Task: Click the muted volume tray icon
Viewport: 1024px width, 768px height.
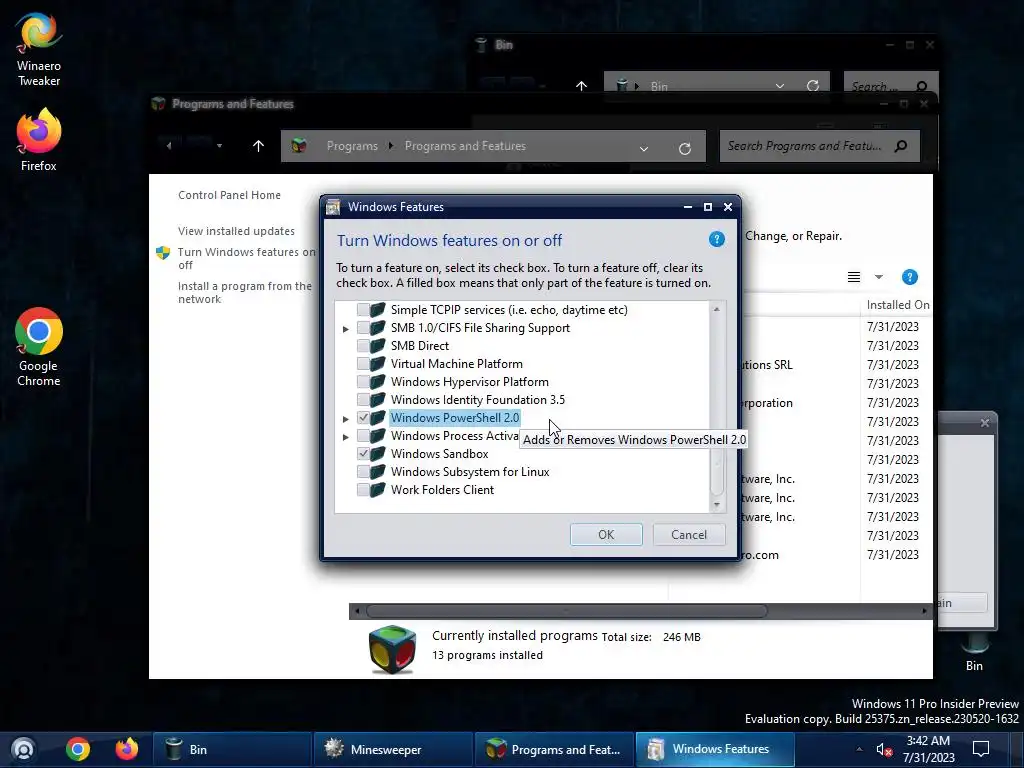Action: click(884, 750)
